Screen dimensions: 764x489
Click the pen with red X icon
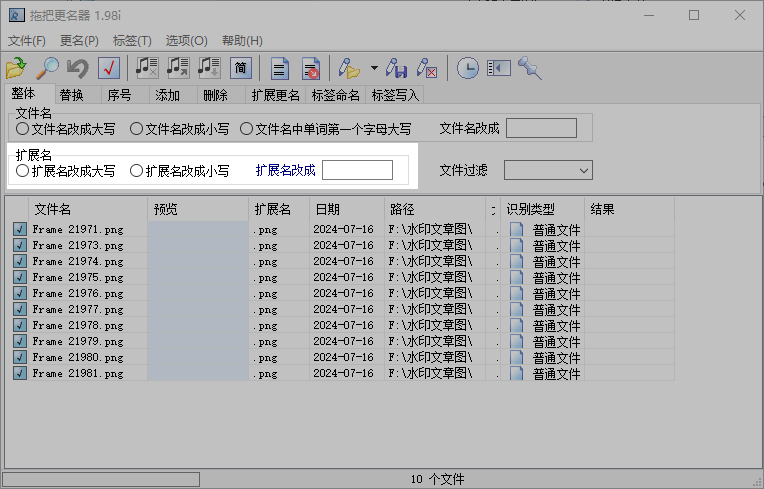coord(427,68)
